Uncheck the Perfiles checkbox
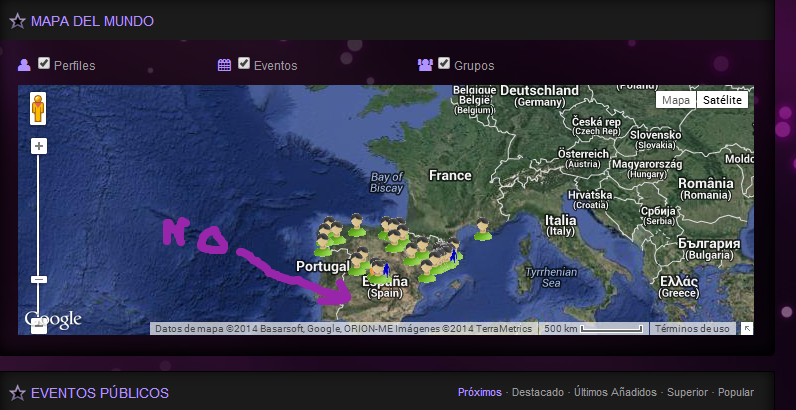The image size is (796, 410). click(x=44, y=64)
